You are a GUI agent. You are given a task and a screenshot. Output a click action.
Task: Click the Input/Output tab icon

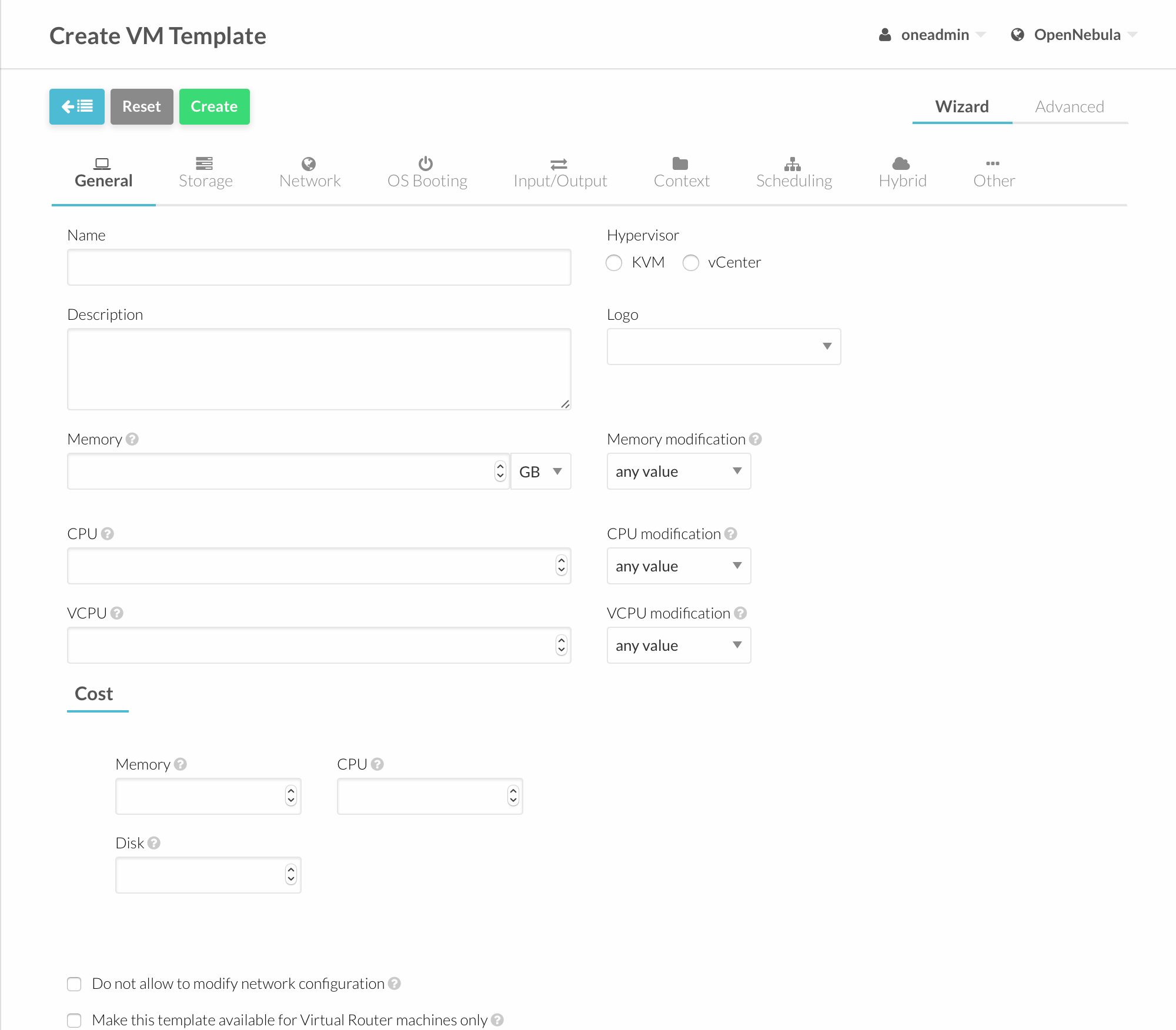point(560,162)
